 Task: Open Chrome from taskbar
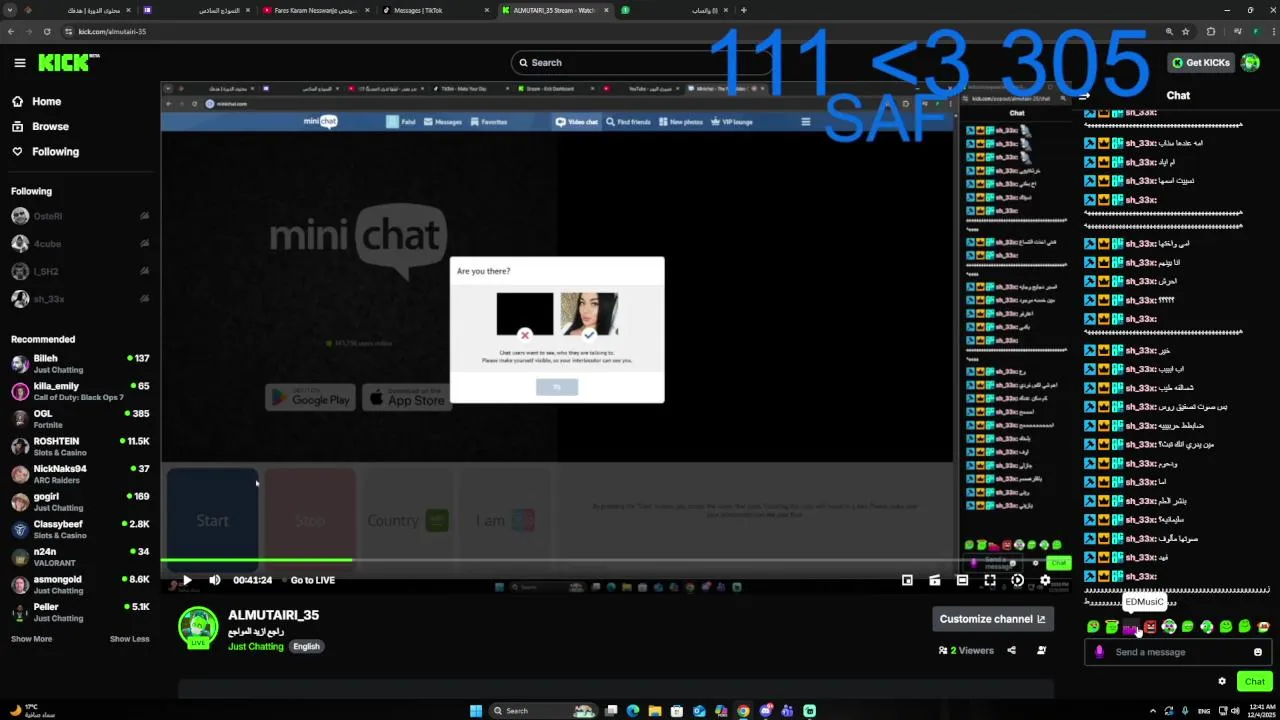click(x=743, y=711)
